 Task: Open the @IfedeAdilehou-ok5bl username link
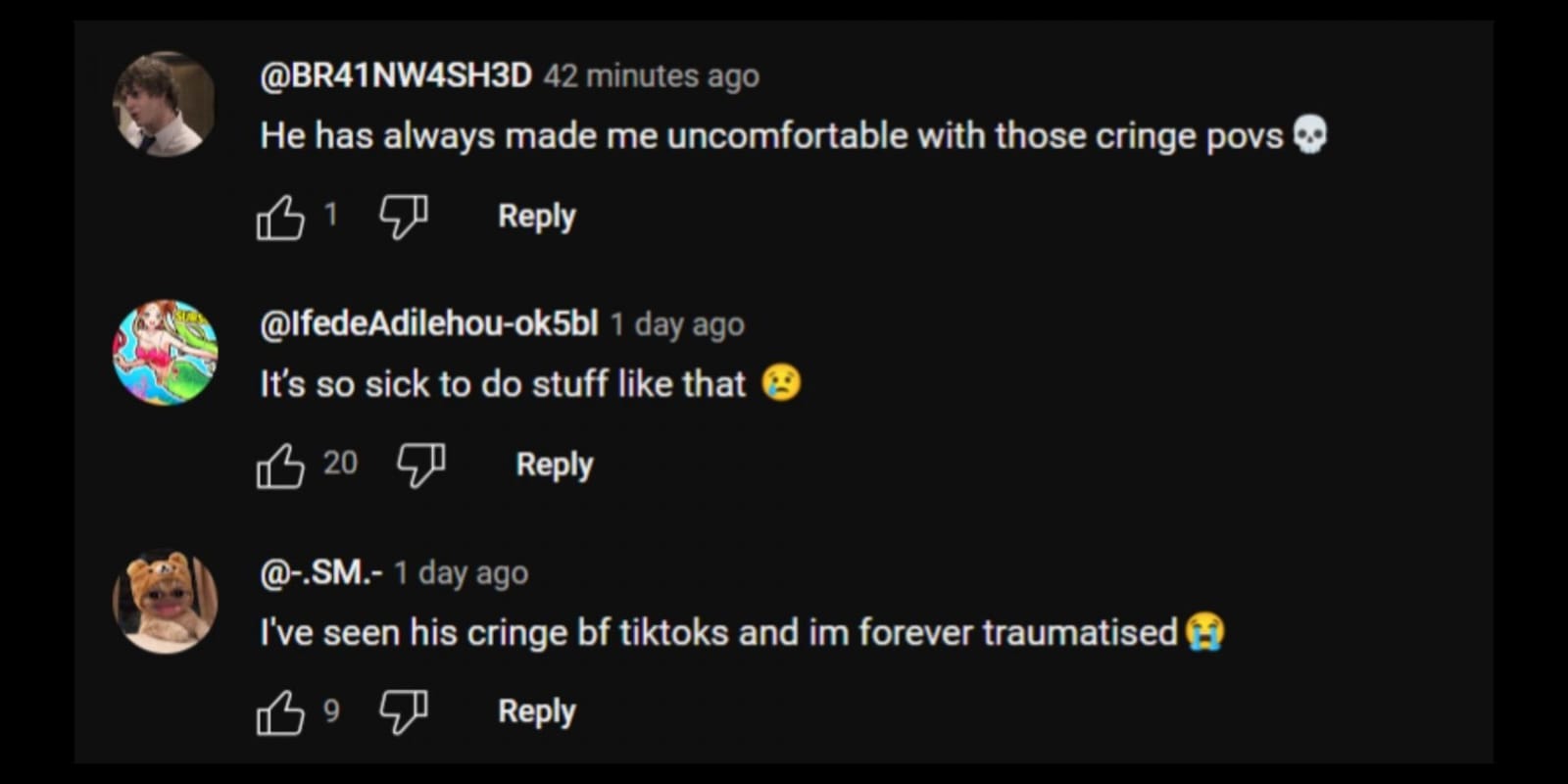[428, 323]
